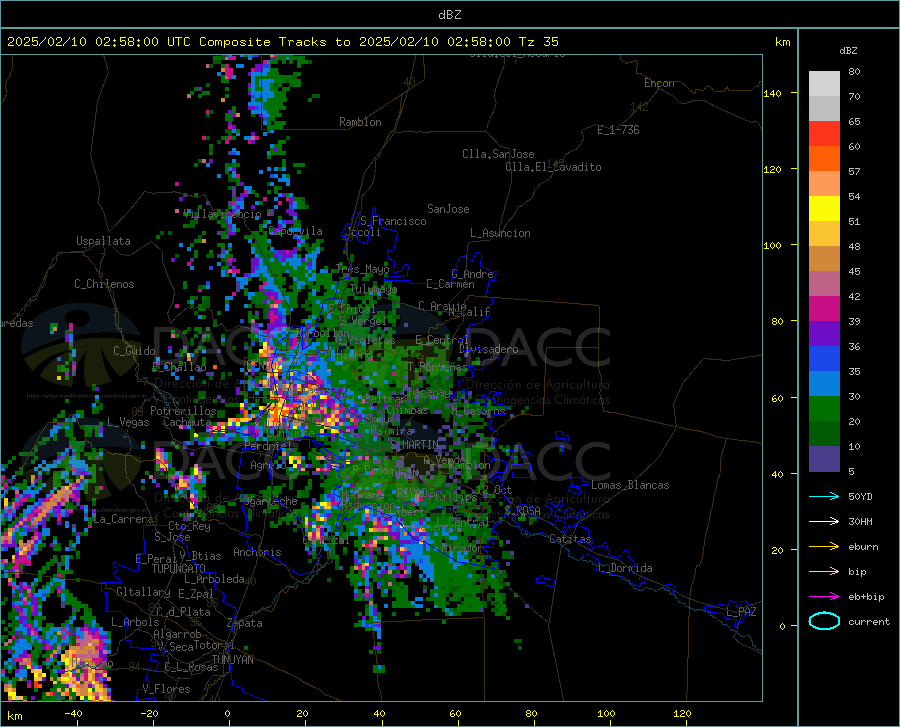Click the '80' tick on horizontal km axis
The width and height of the screenshot is (900, 727).
(x=531, y=714)
